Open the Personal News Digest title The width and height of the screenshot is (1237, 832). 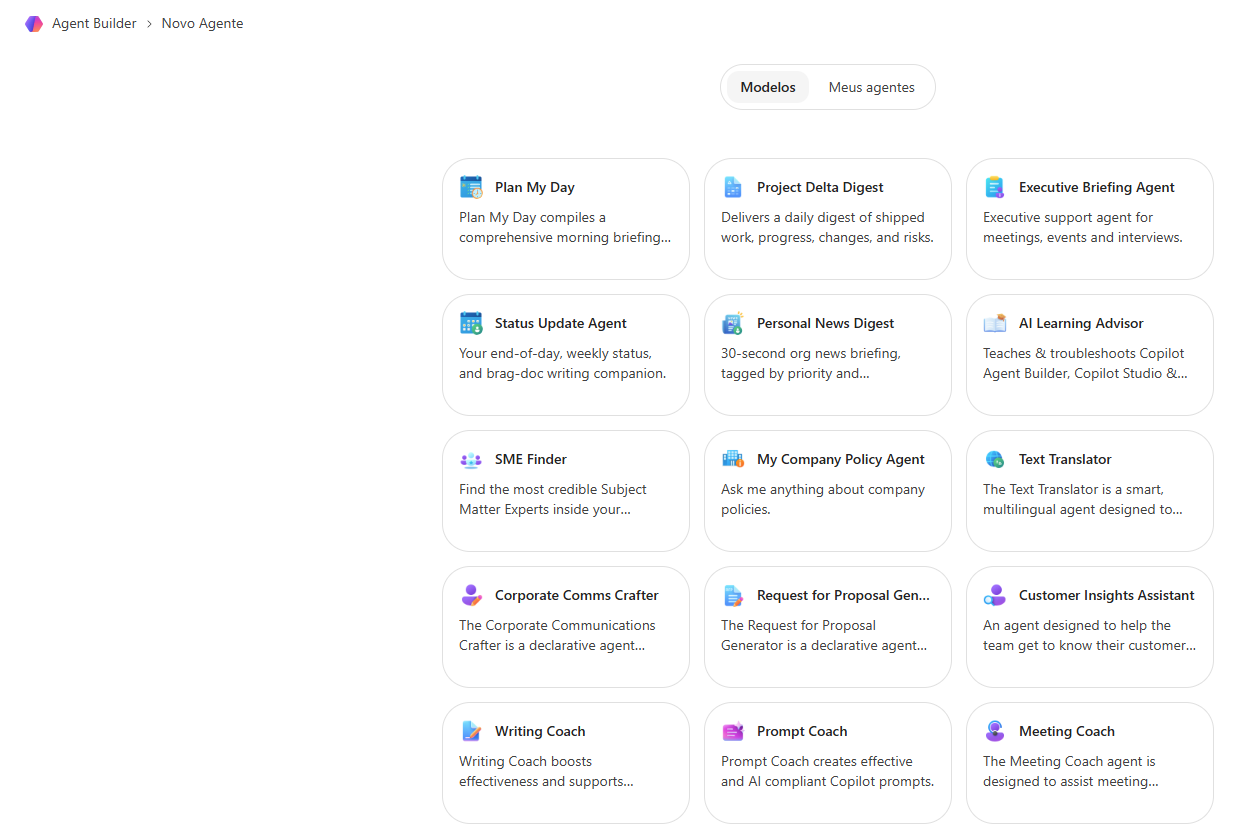[826, 323]
